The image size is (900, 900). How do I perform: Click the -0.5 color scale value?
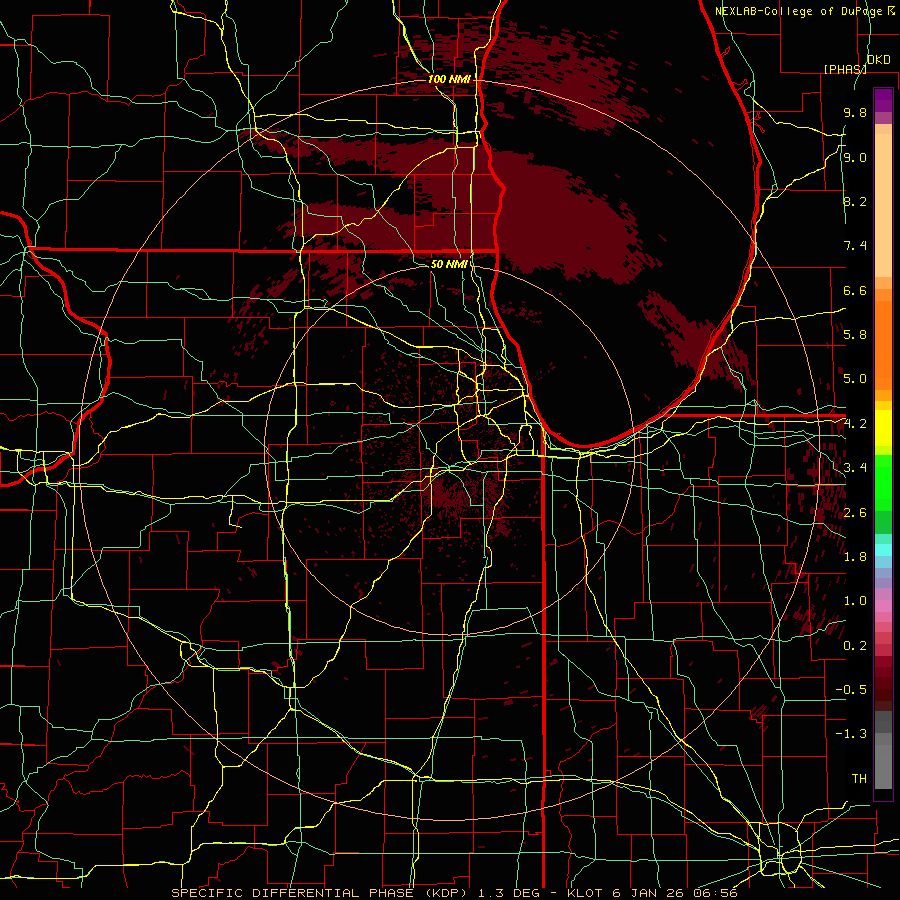[x=851, y=690]
